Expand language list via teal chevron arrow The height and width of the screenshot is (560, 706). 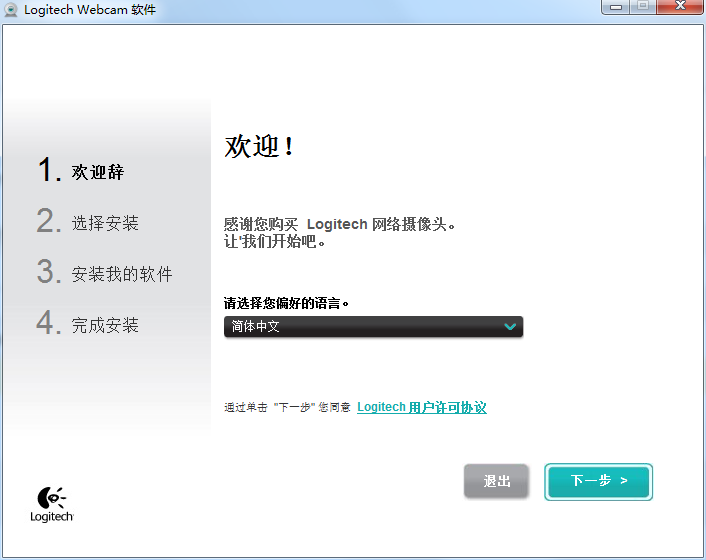tap(510, 326)
